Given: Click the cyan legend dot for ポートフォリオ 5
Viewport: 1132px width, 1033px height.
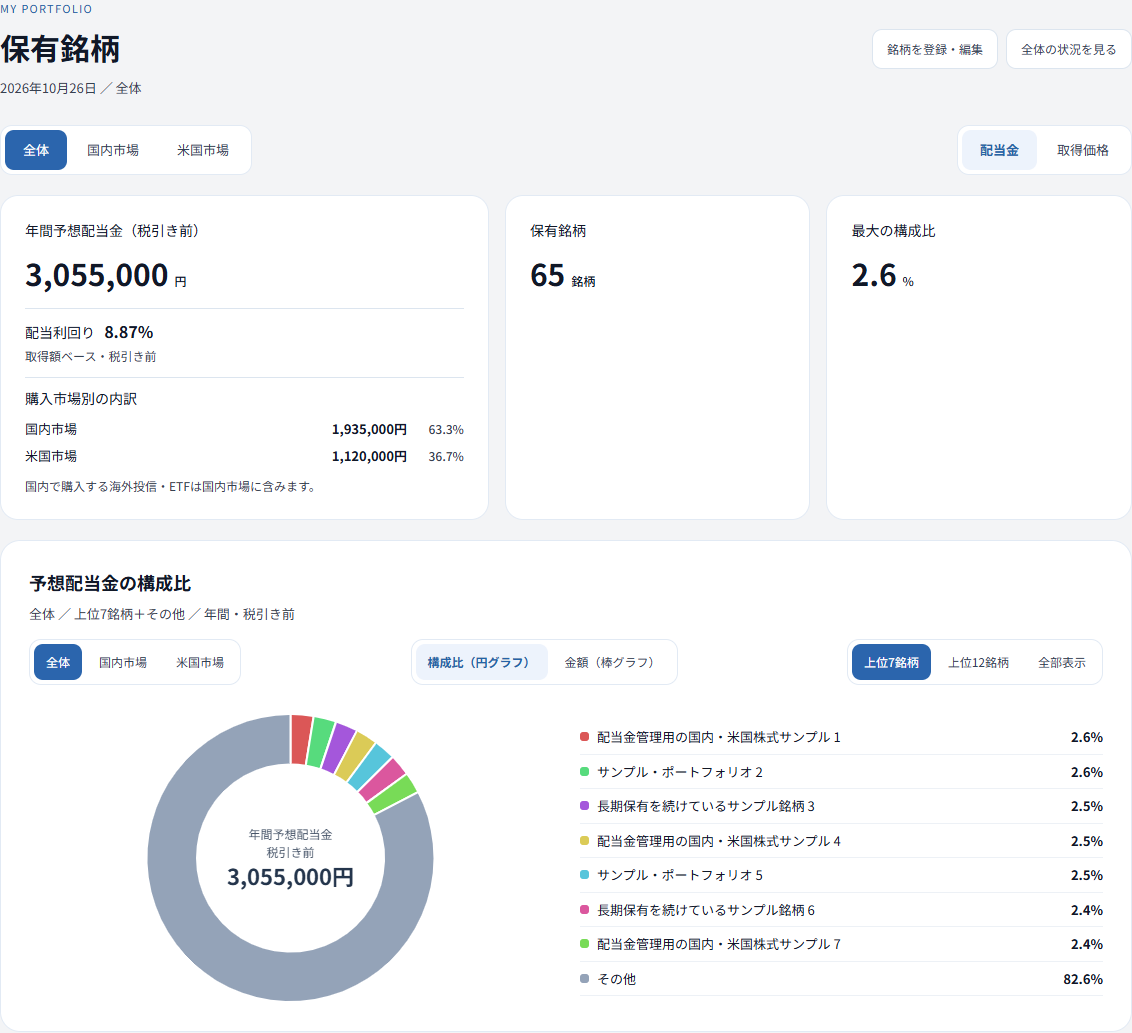Looking at the screenshot, I should (585, 875).
